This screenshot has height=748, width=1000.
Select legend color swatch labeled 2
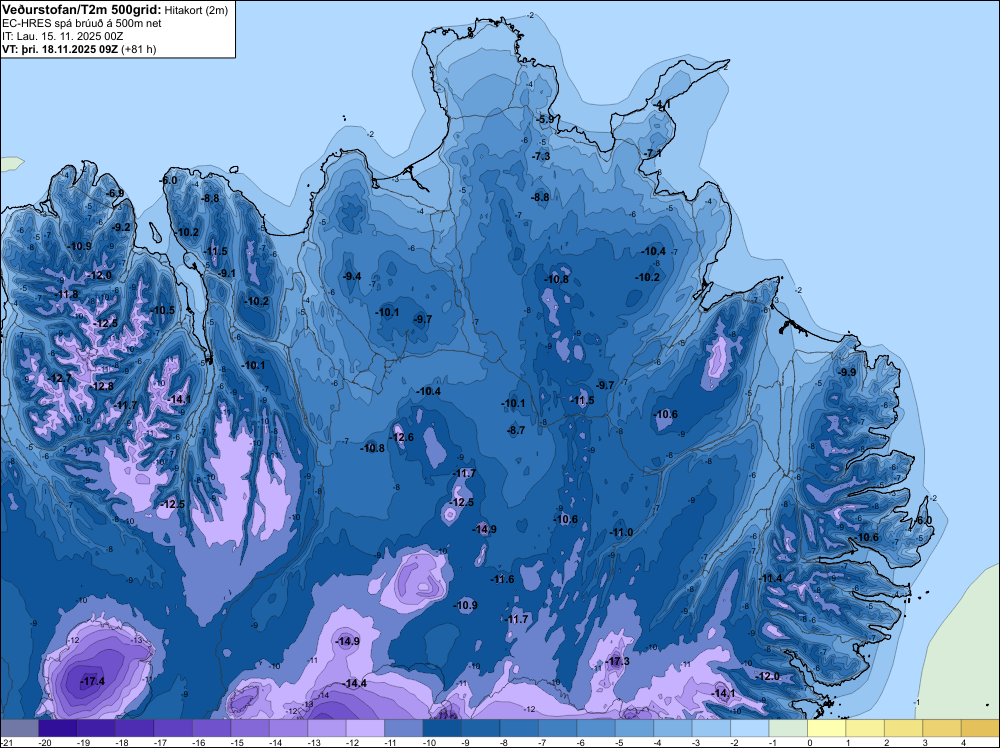(x=904, y=728)
